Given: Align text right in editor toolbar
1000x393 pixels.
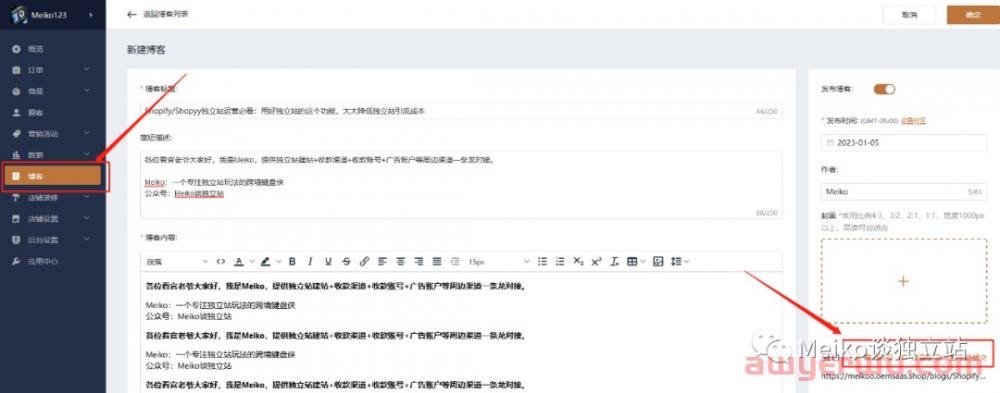Looking at the screenshot, I should coord(418,261).
